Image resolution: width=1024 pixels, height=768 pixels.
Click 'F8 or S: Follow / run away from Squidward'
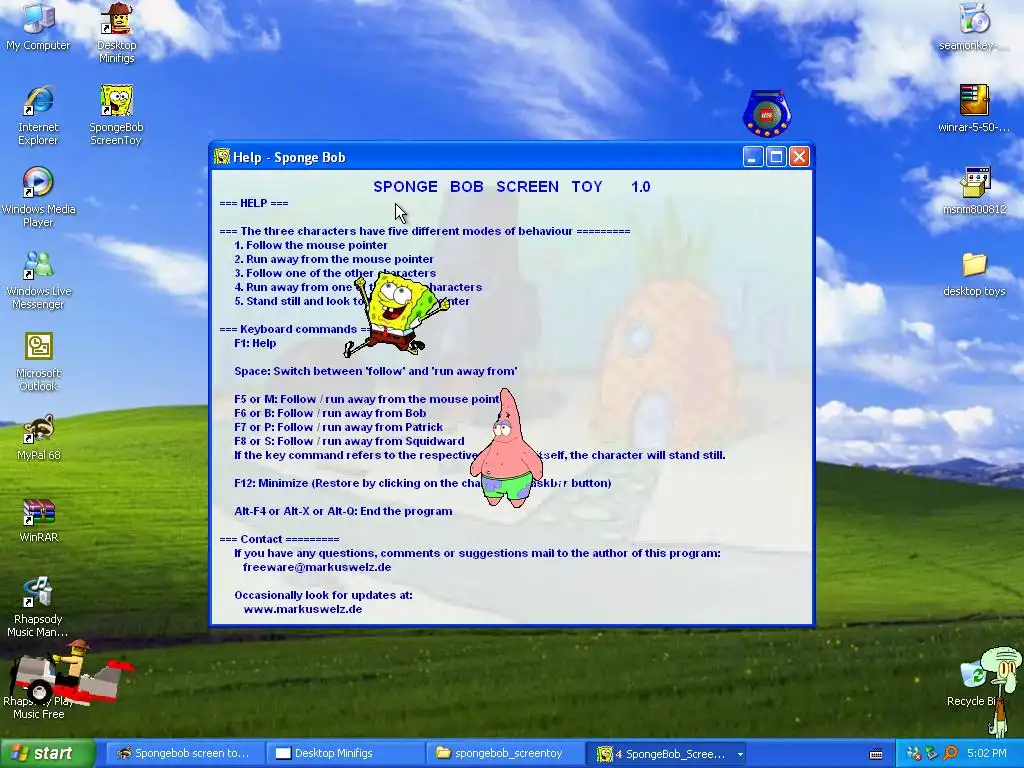pyautogui.click(x=349, y=441)
